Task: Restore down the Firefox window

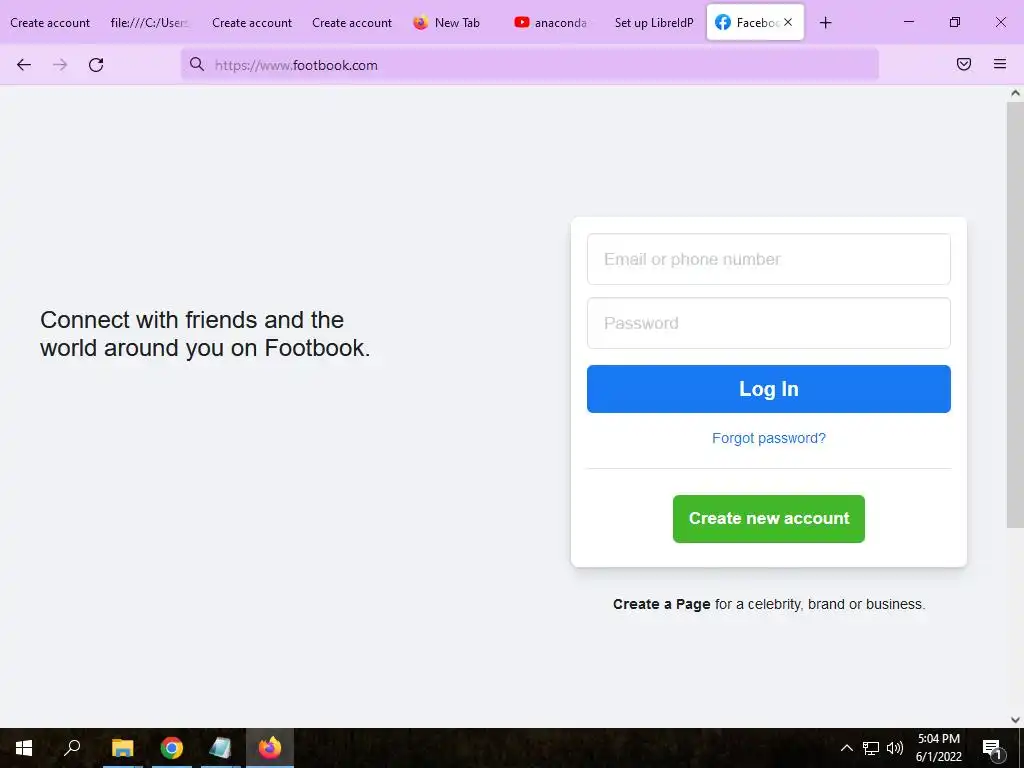Action: click(x=955, y=22)
